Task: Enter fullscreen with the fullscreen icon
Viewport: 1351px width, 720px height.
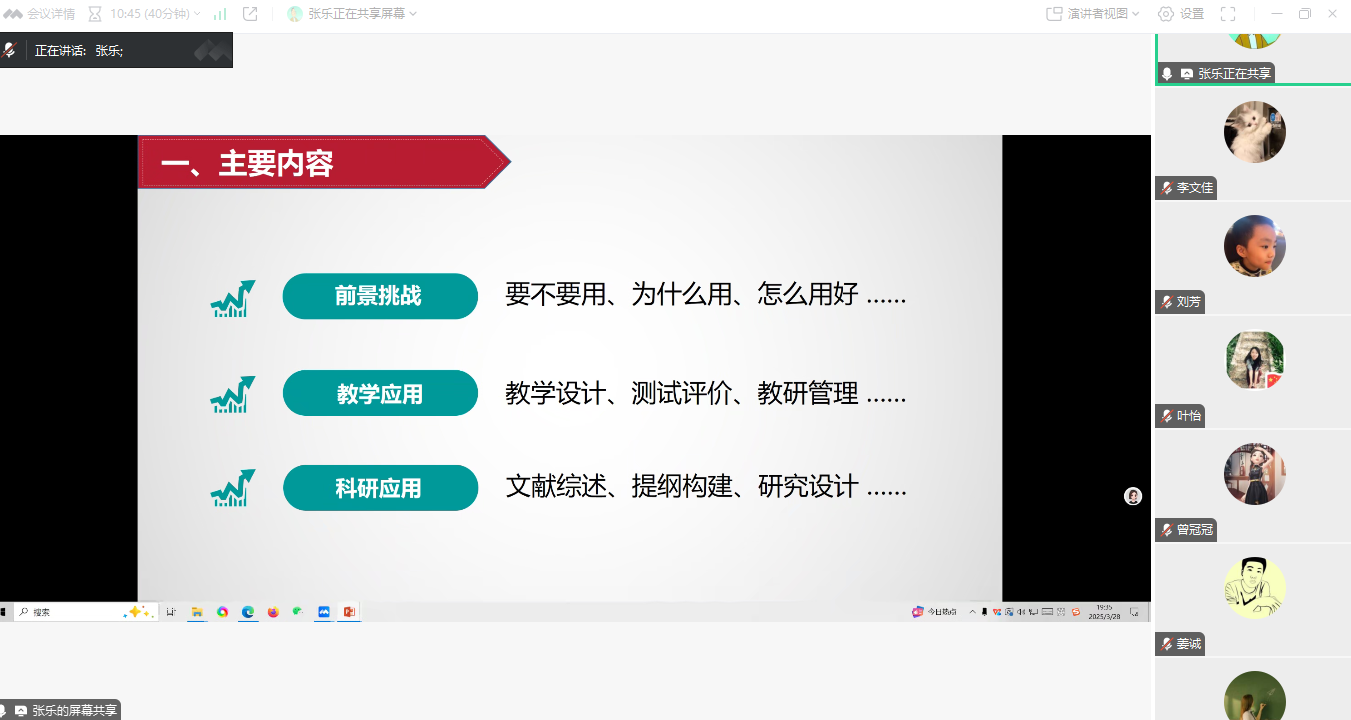Action: click(x=1228, y=14)
